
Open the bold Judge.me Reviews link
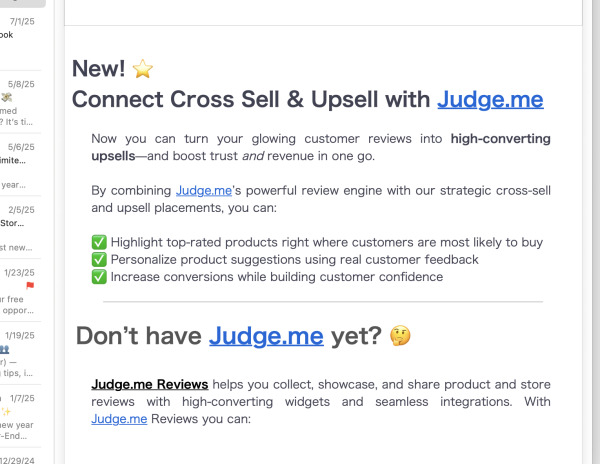click(150, 384)
